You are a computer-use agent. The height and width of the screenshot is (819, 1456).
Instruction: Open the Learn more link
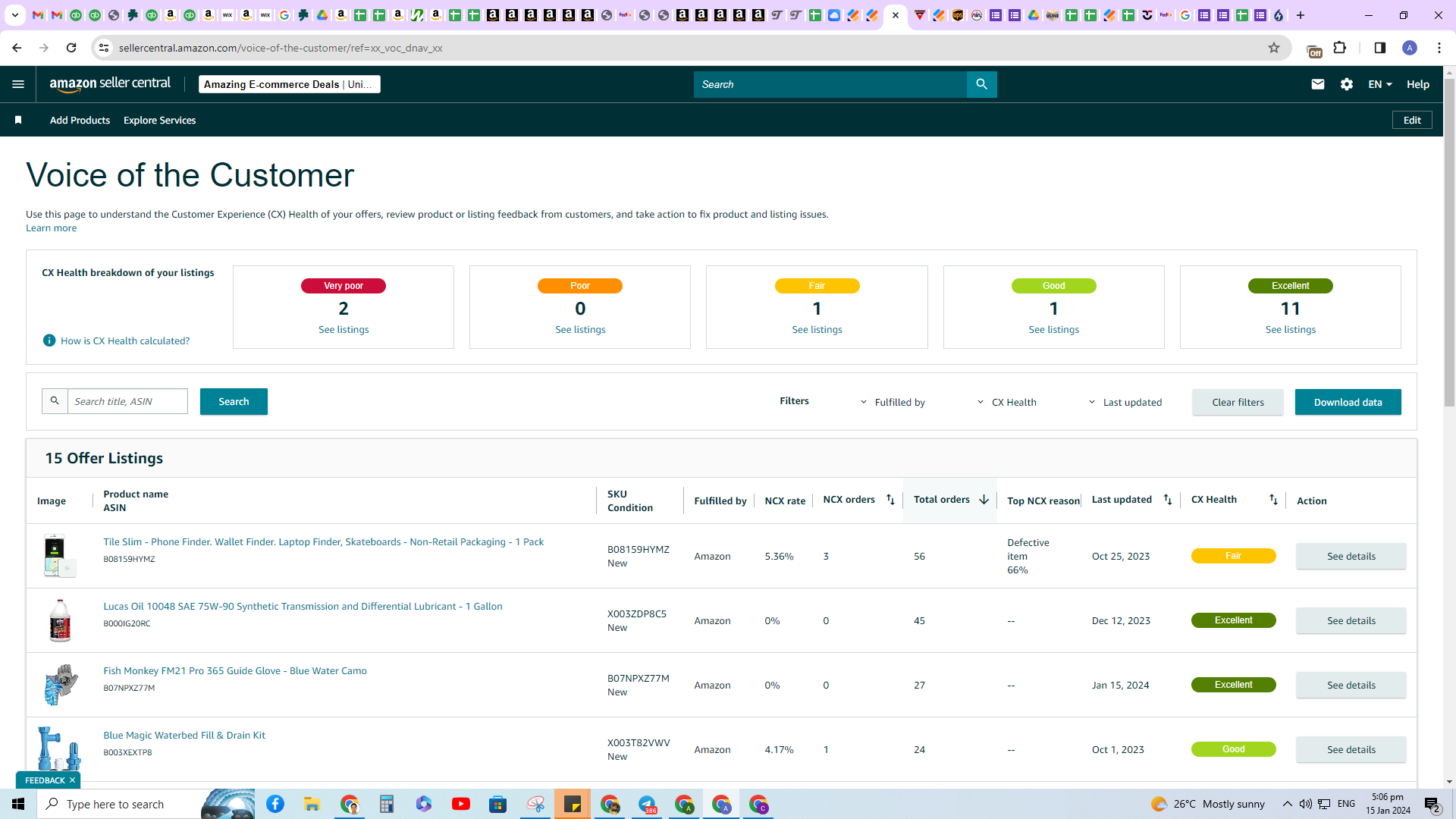pos(51,228)
